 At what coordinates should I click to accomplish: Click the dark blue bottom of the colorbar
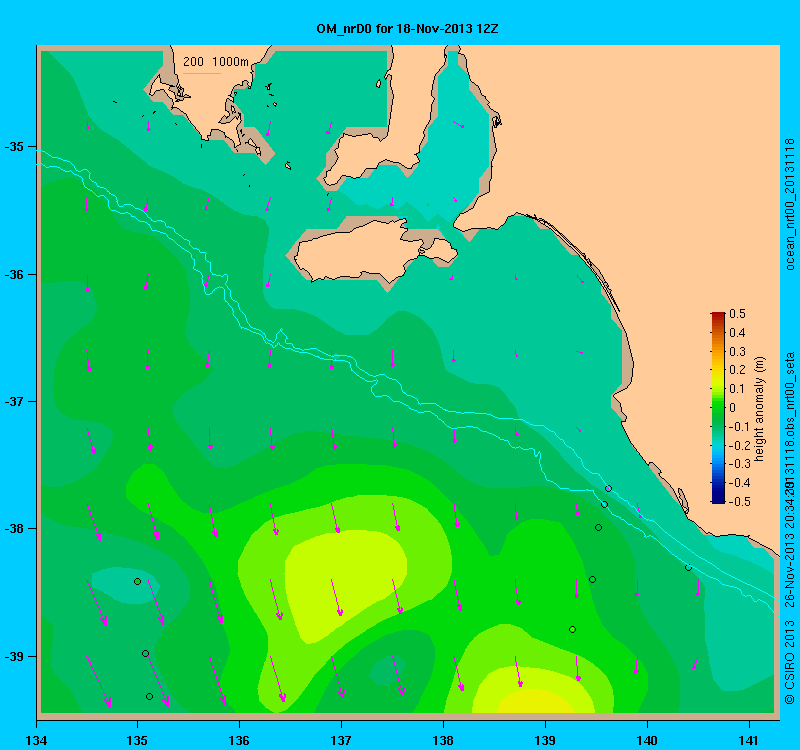pos(718,499)
